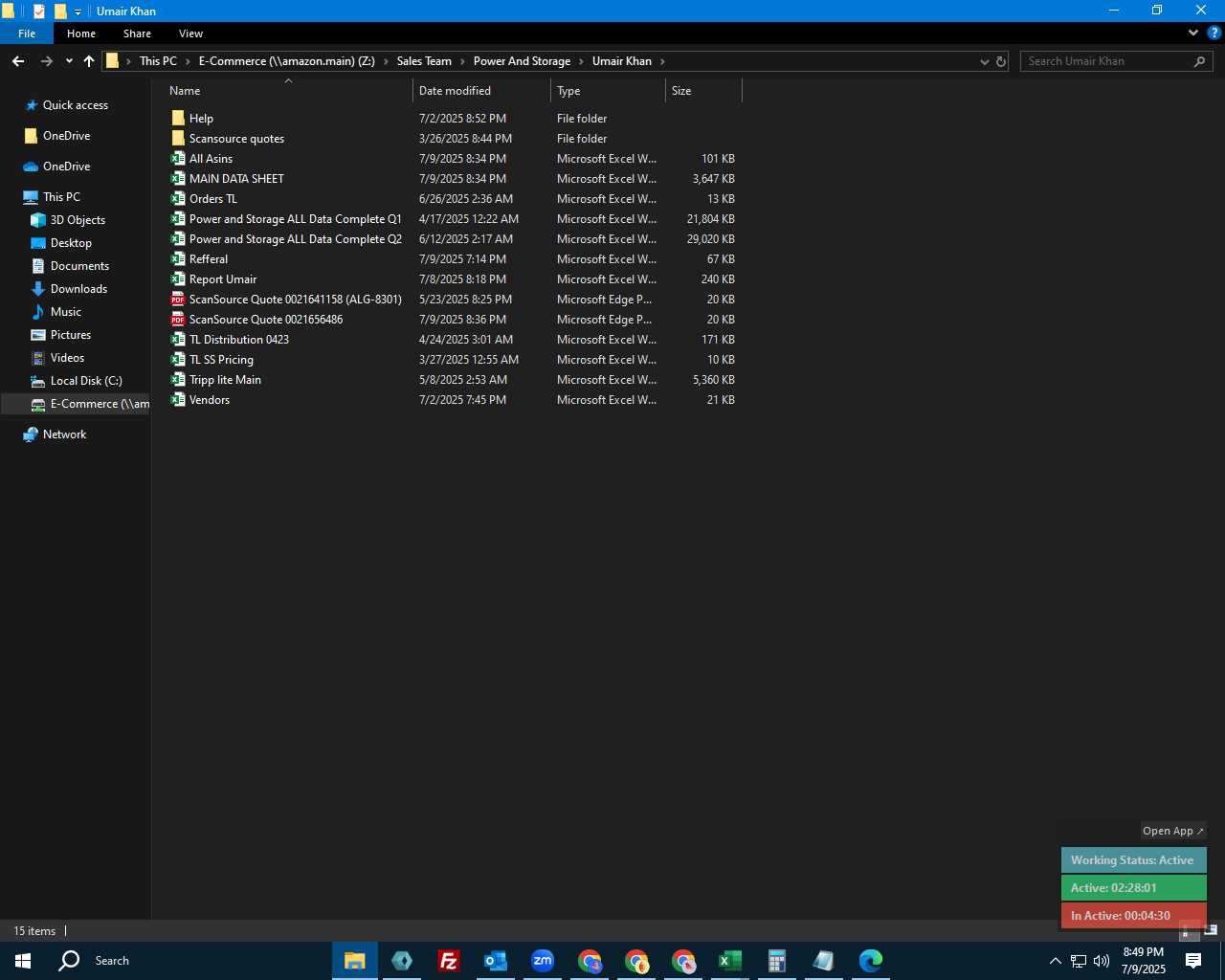Open Outlook from the taskbar

click(495, 961)
